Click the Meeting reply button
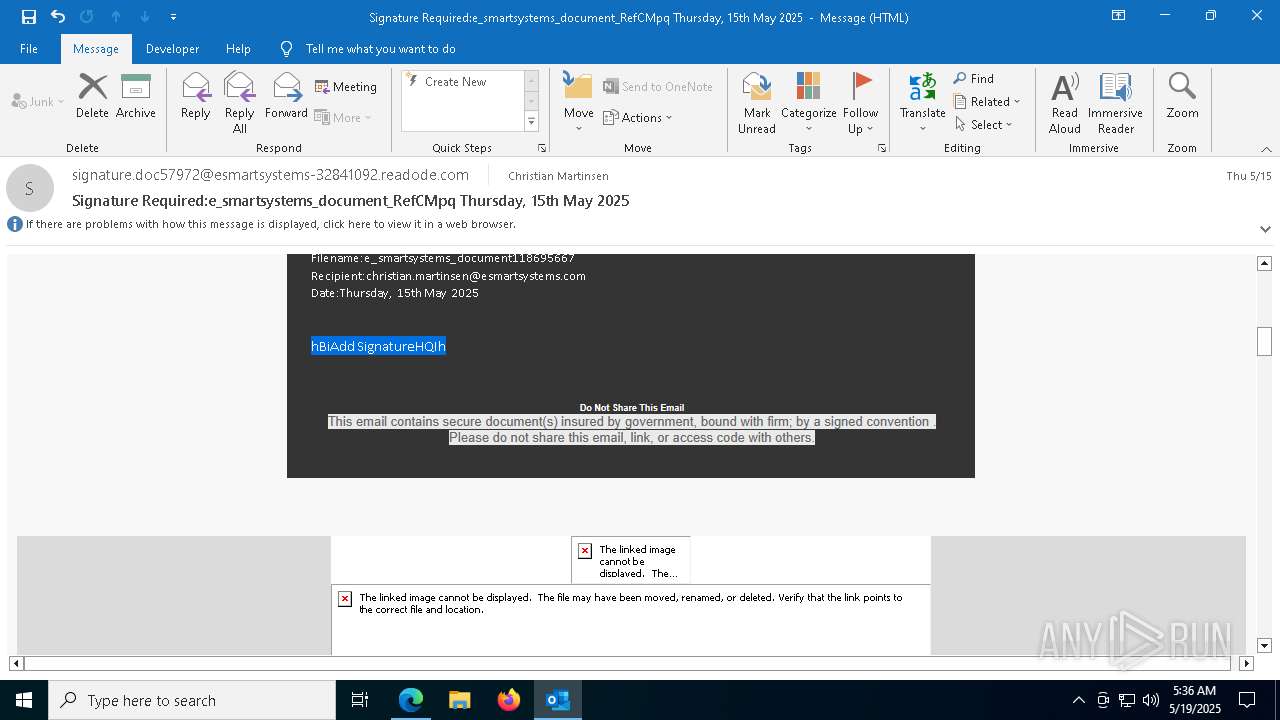 346,87
